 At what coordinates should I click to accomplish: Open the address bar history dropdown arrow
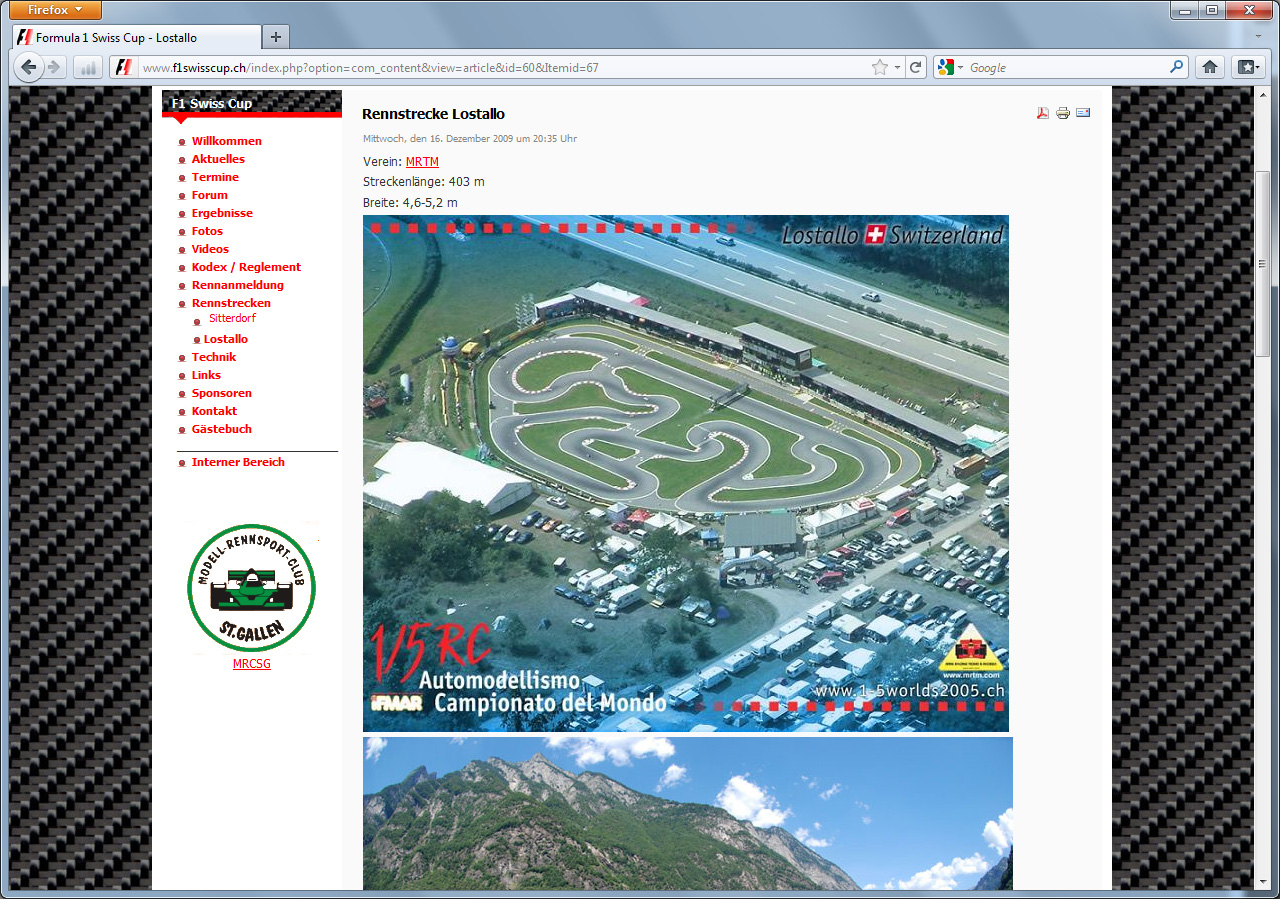click(897, 68)
